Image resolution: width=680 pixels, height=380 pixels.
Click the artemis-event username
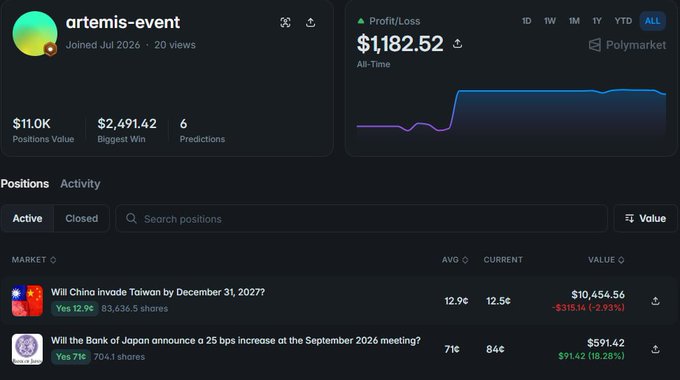click(x=123, y=22)
